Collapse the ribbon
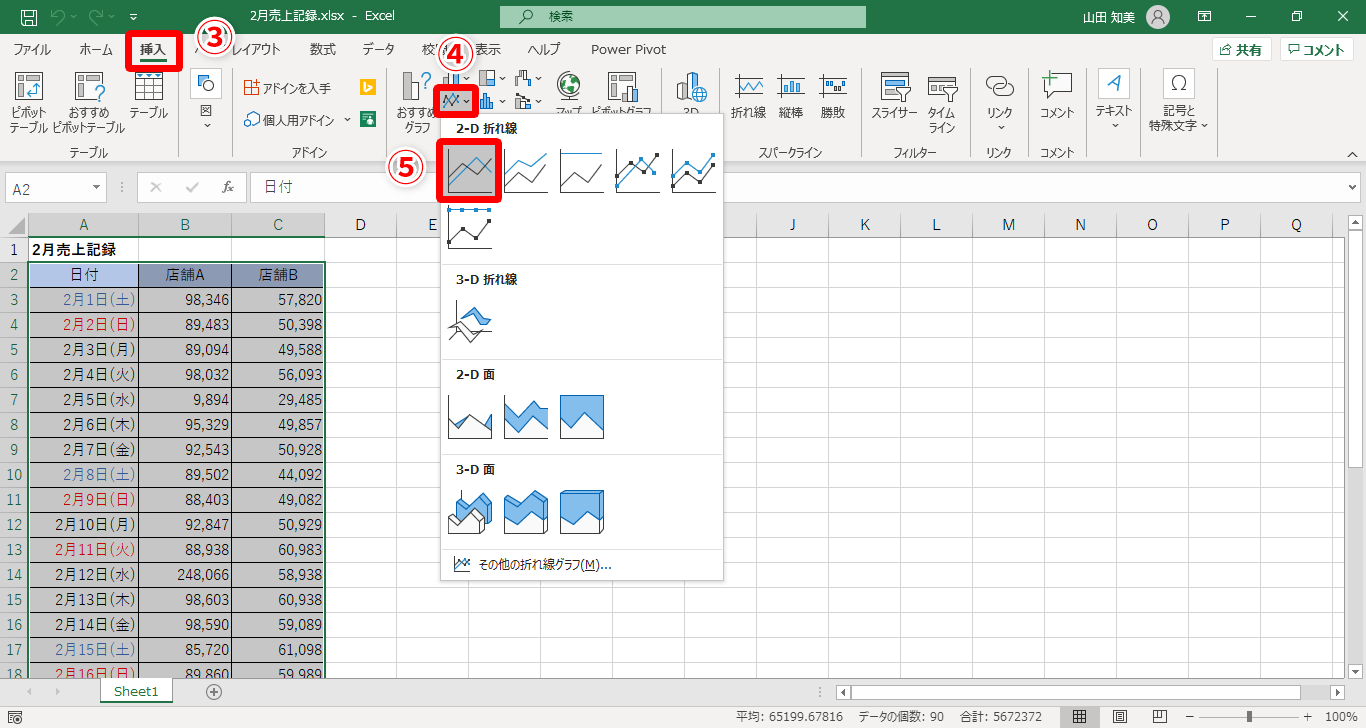Viewport: 1366px width, 728px height. [x=1352, y=154]
